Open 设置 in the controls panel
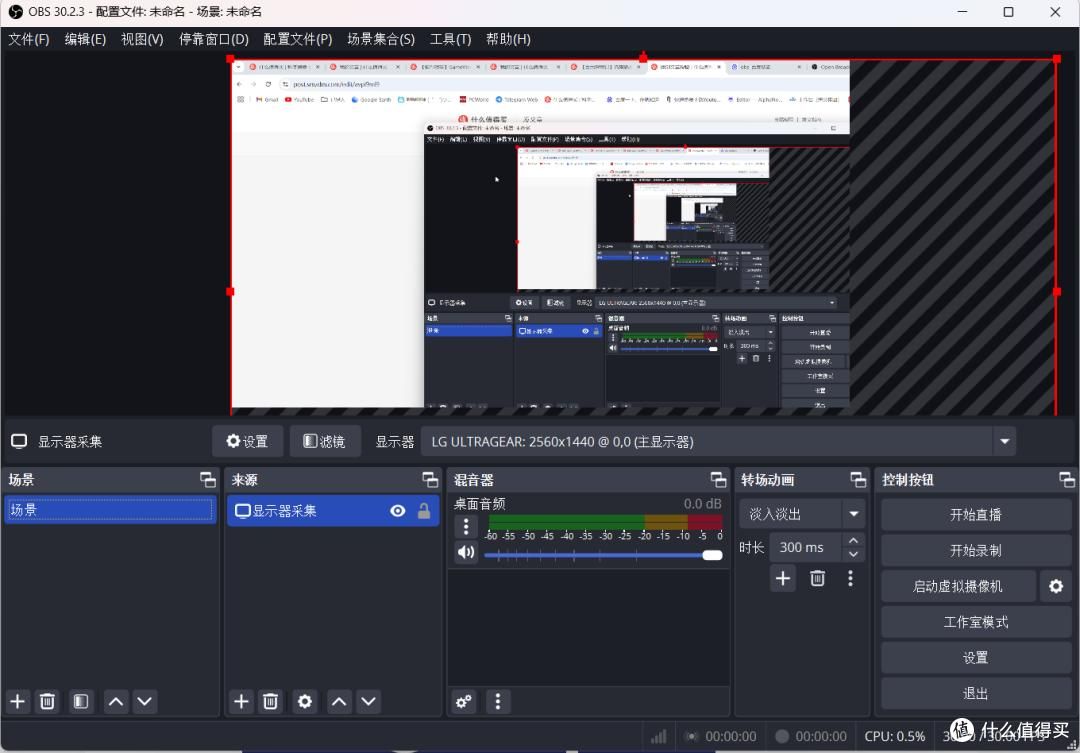This screenshot has height=753, width=1080. click(x=975, y=658)
